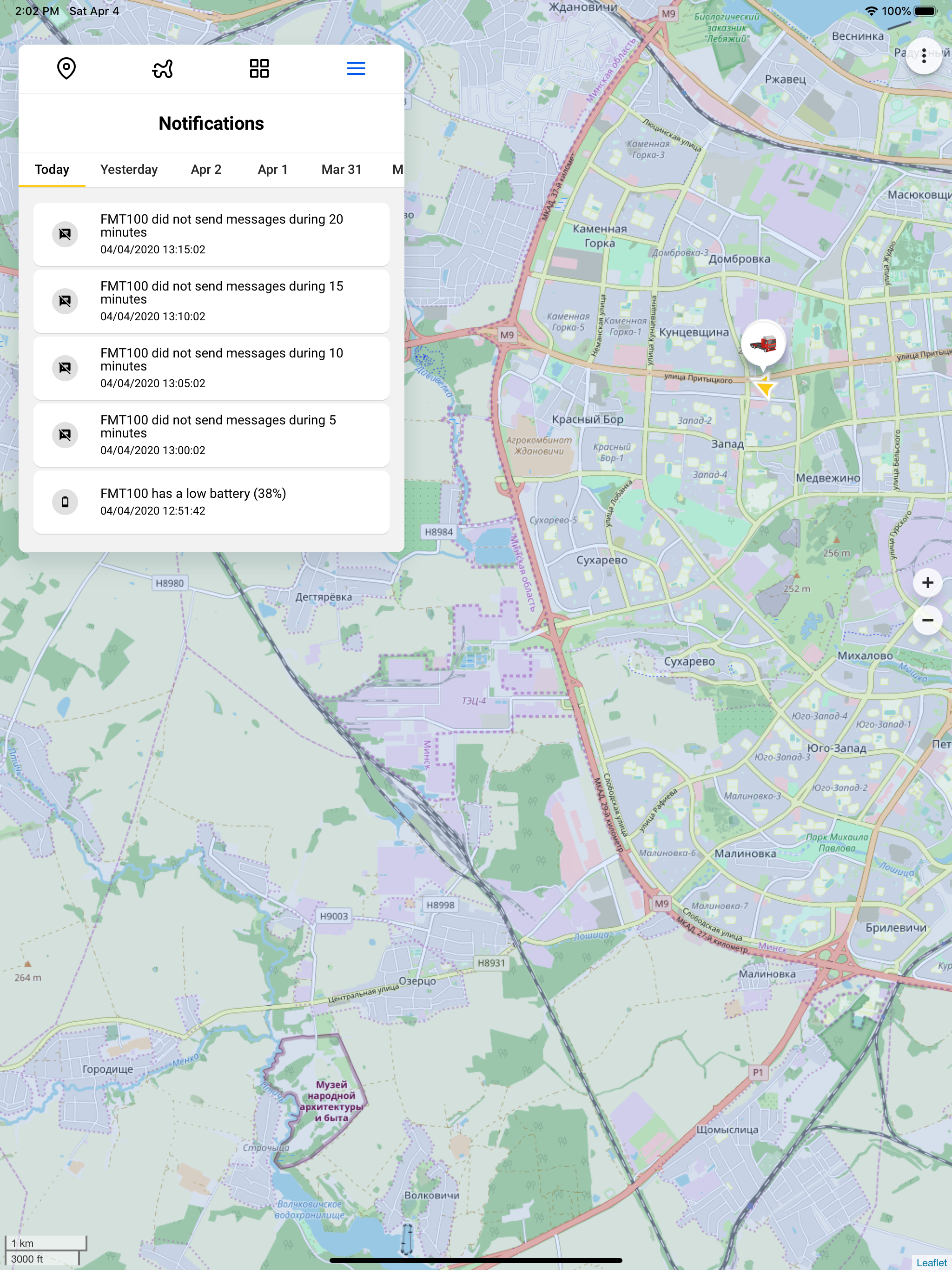The width and height of the screenshot is (952, 1270).
Task: Switch to the Apr 1 tab
Action: point(272,169)
